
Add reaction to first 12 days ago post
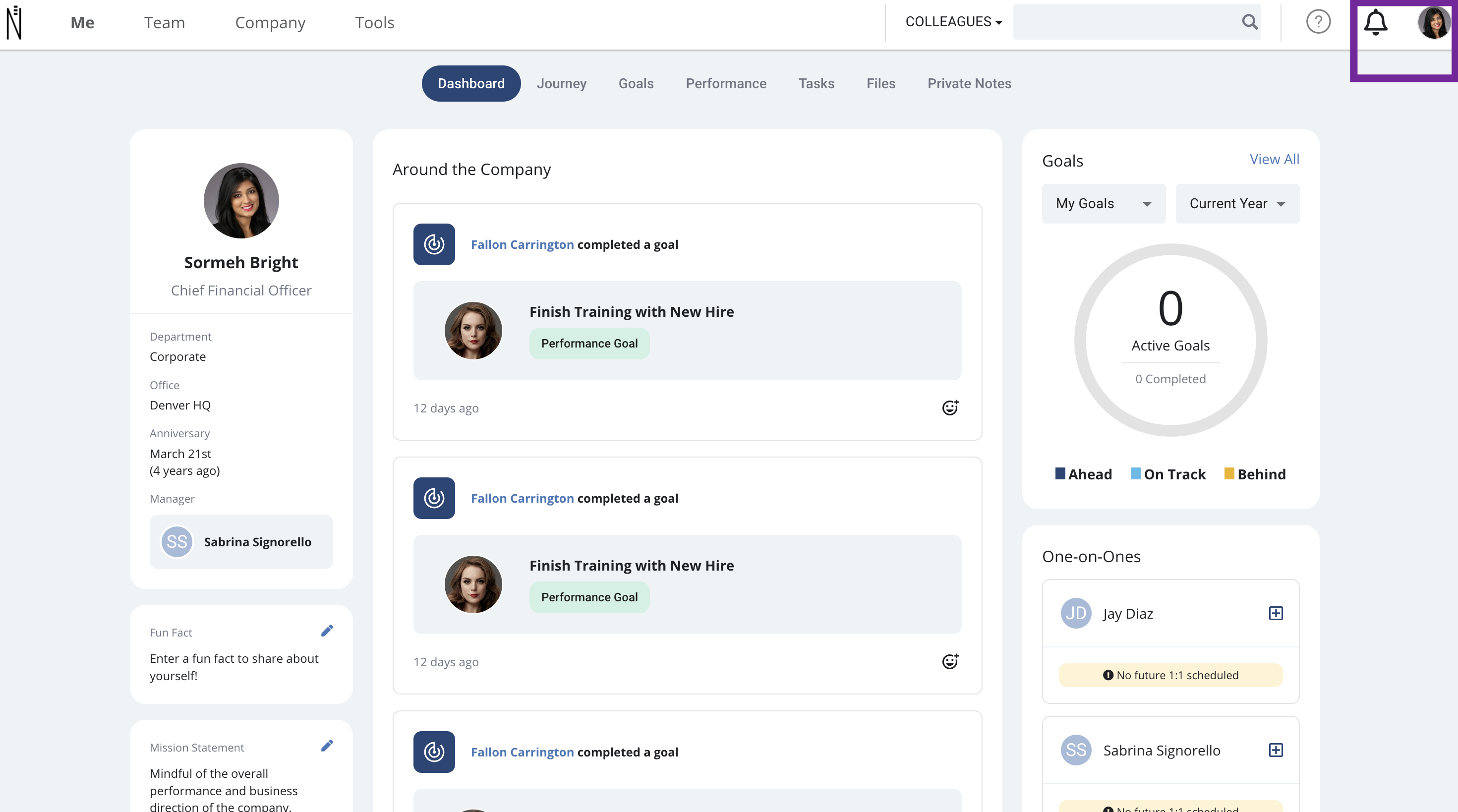click(950, 407)
